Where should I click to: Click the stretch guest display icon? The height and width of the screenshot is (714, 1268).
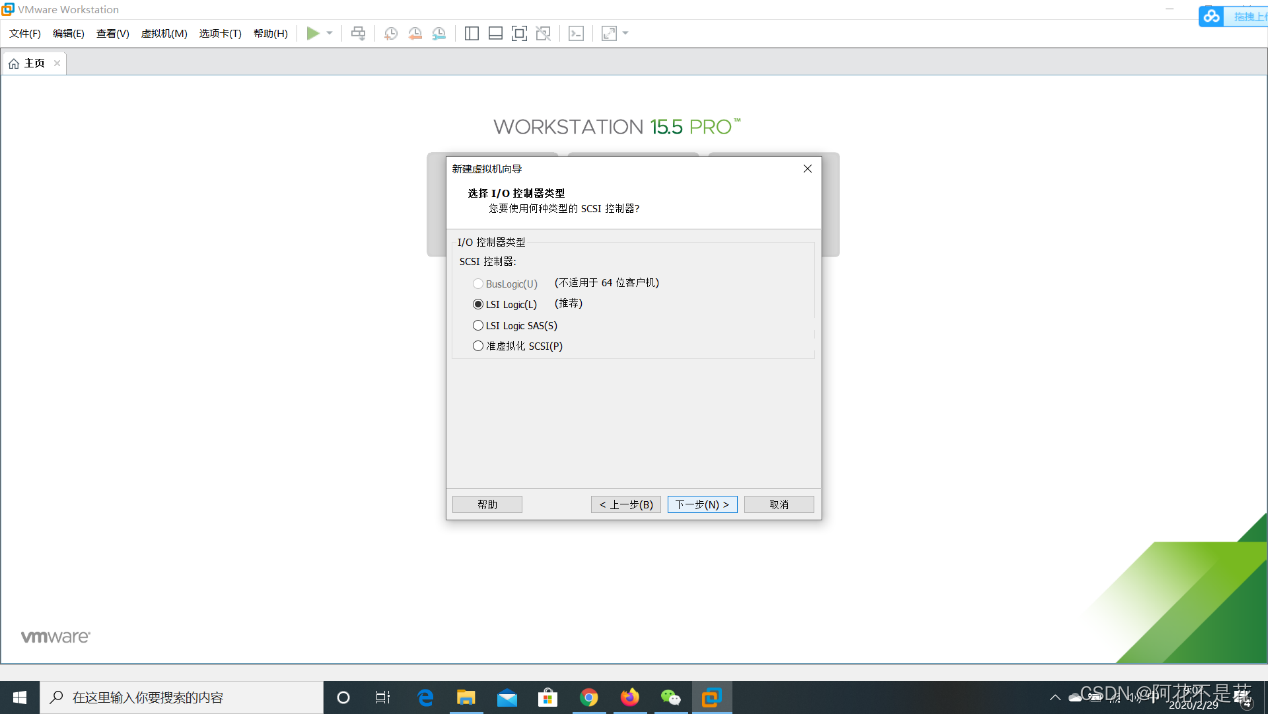[x=609, y=33]
